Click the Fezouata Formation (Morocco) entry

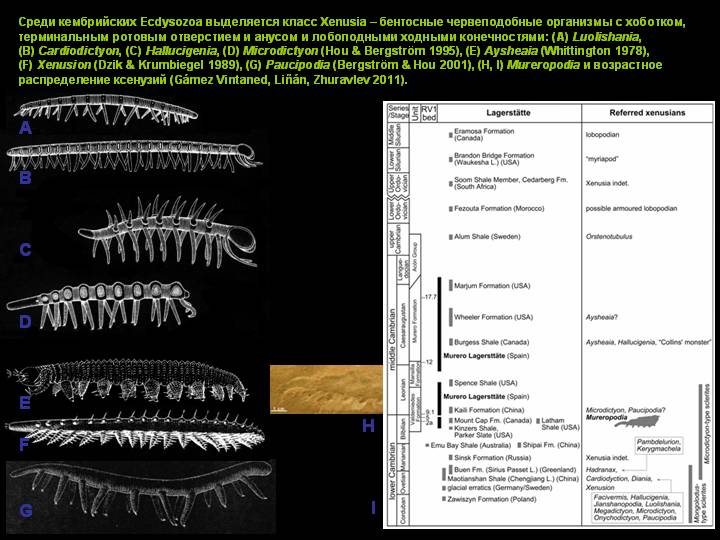coord(499,208)
